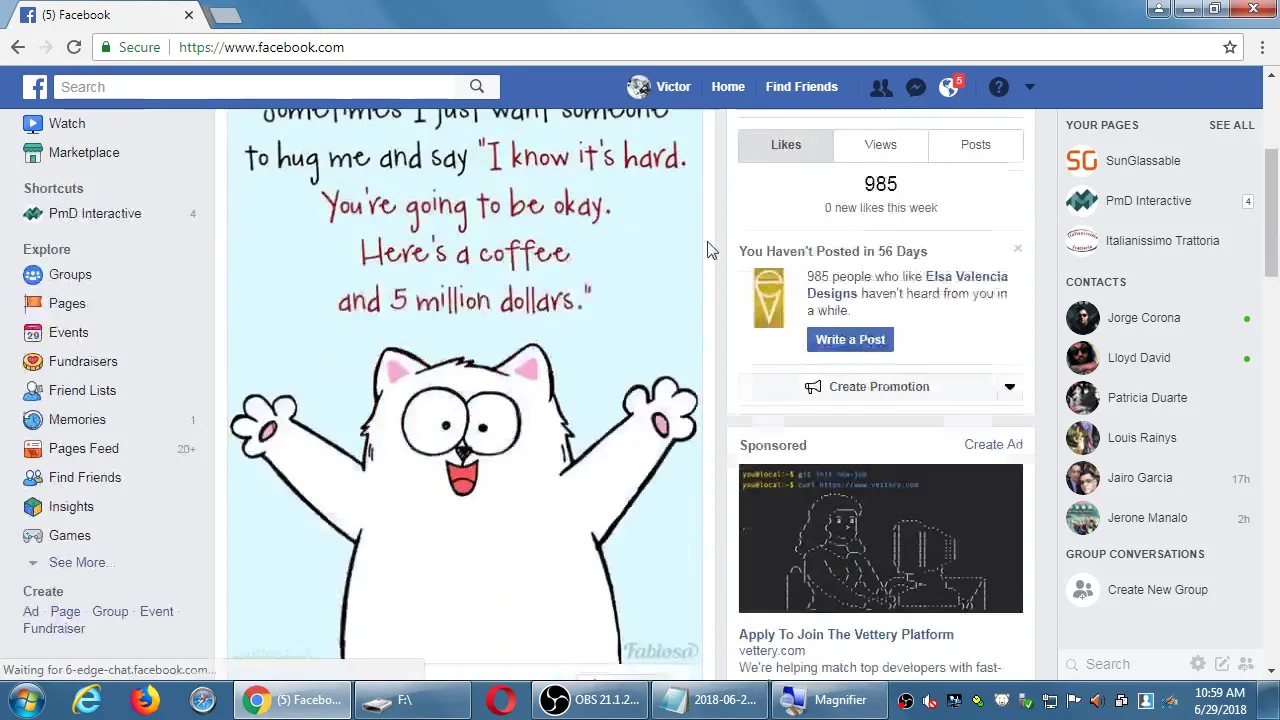The image size is (1280, 720).
Task: Switch to the Posts tab
Action: (975, 145)
